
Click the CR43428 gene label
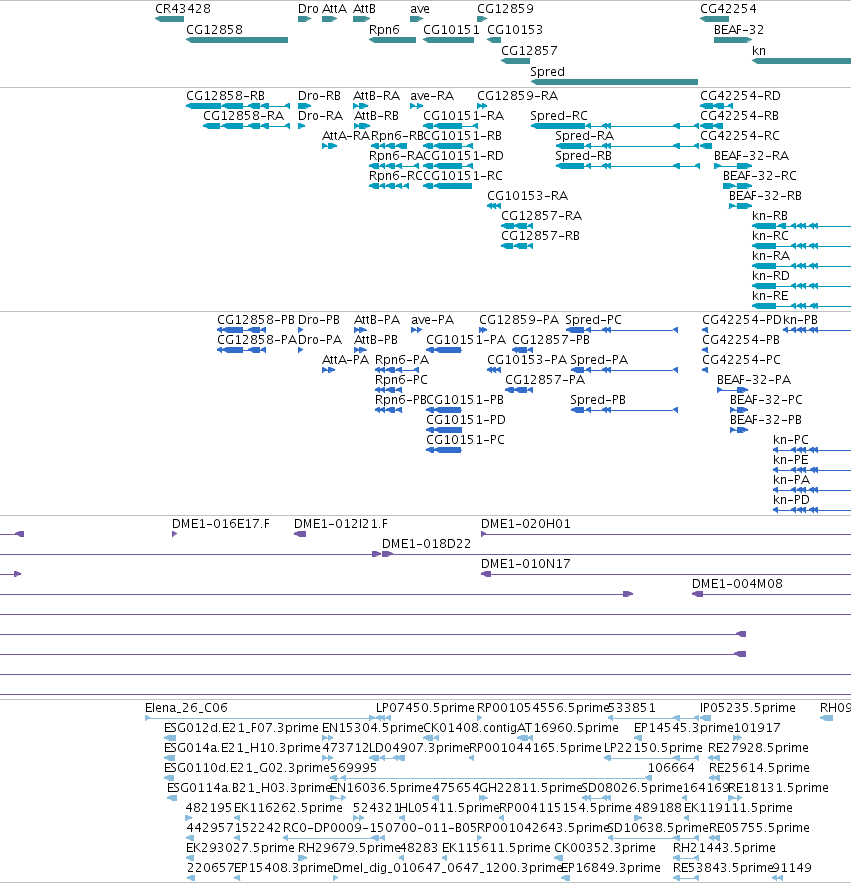tap(183, 9)
